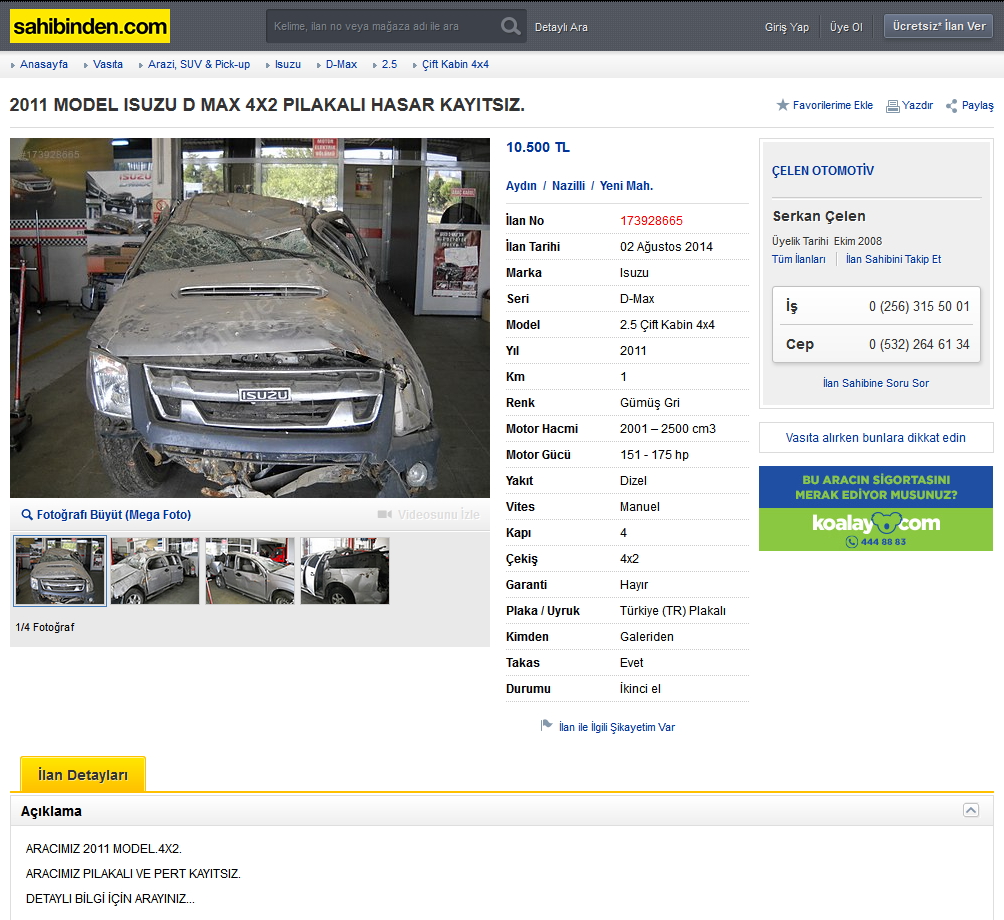
Task: Open Çift Kabin 4x4 breadcrumb link
Action: (x=455, y=64)
